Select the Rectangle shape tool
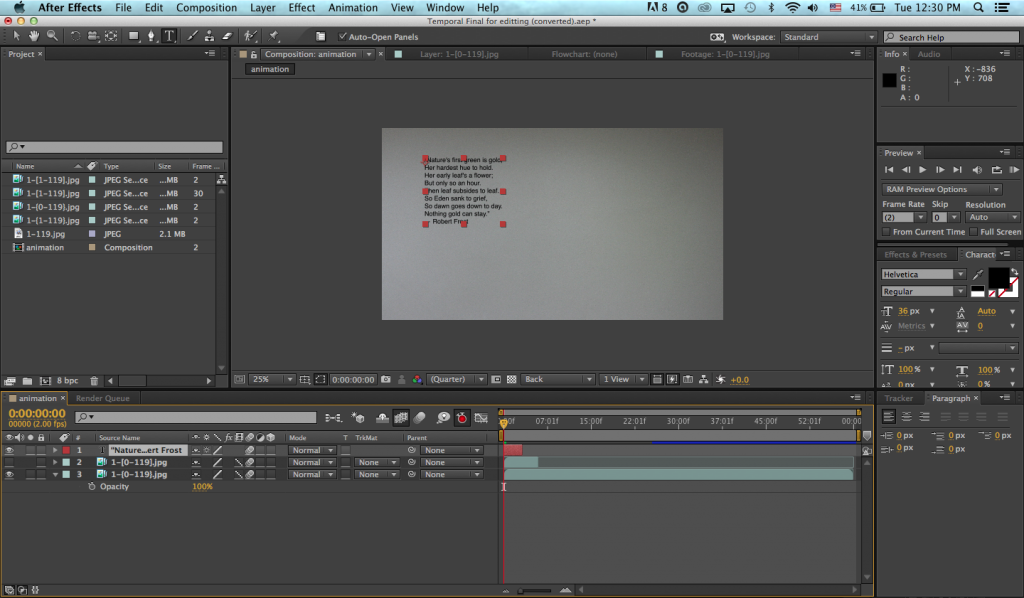The image size is (1024, 598). (x=133, y=36)
